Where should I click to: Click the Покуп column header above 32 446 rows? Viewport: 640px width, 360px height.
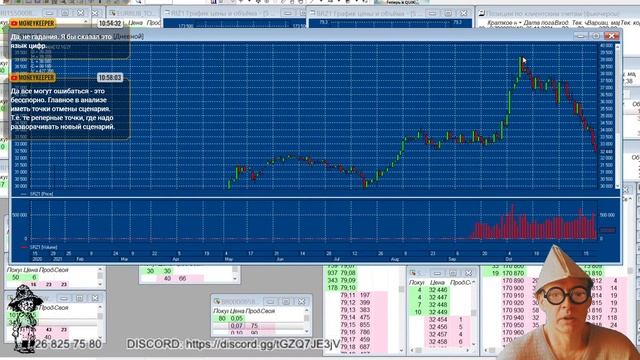(x=417, y=282)
